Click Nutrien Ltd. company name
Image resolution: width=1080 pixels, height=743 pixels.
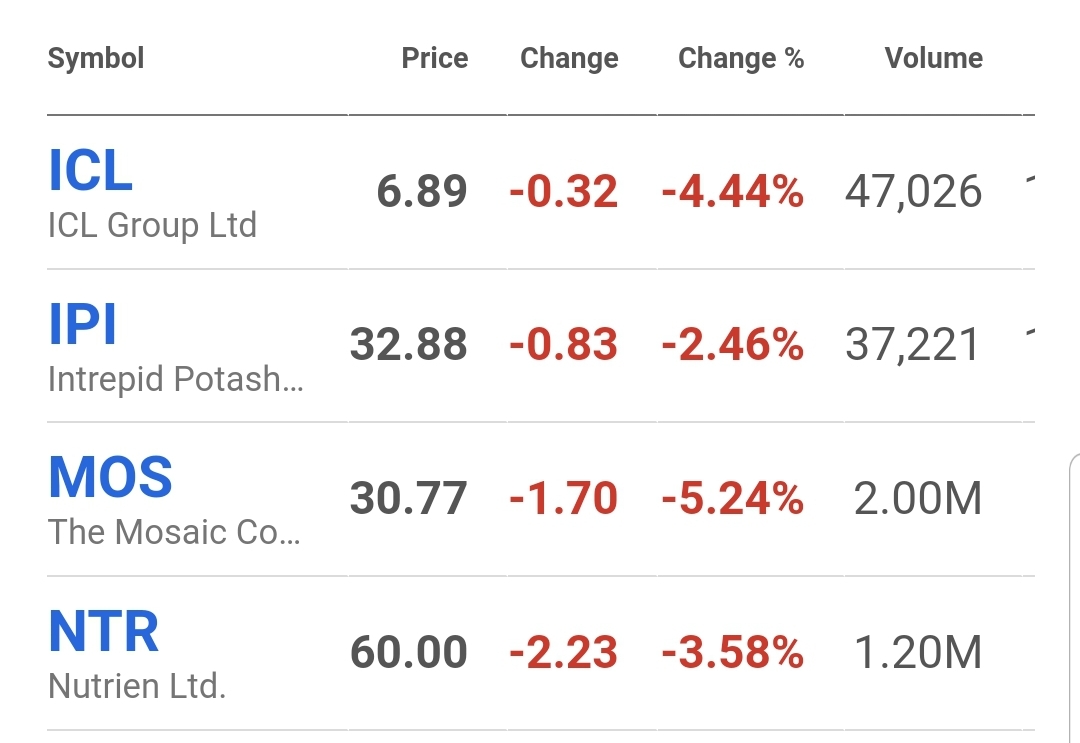[137, 686]
